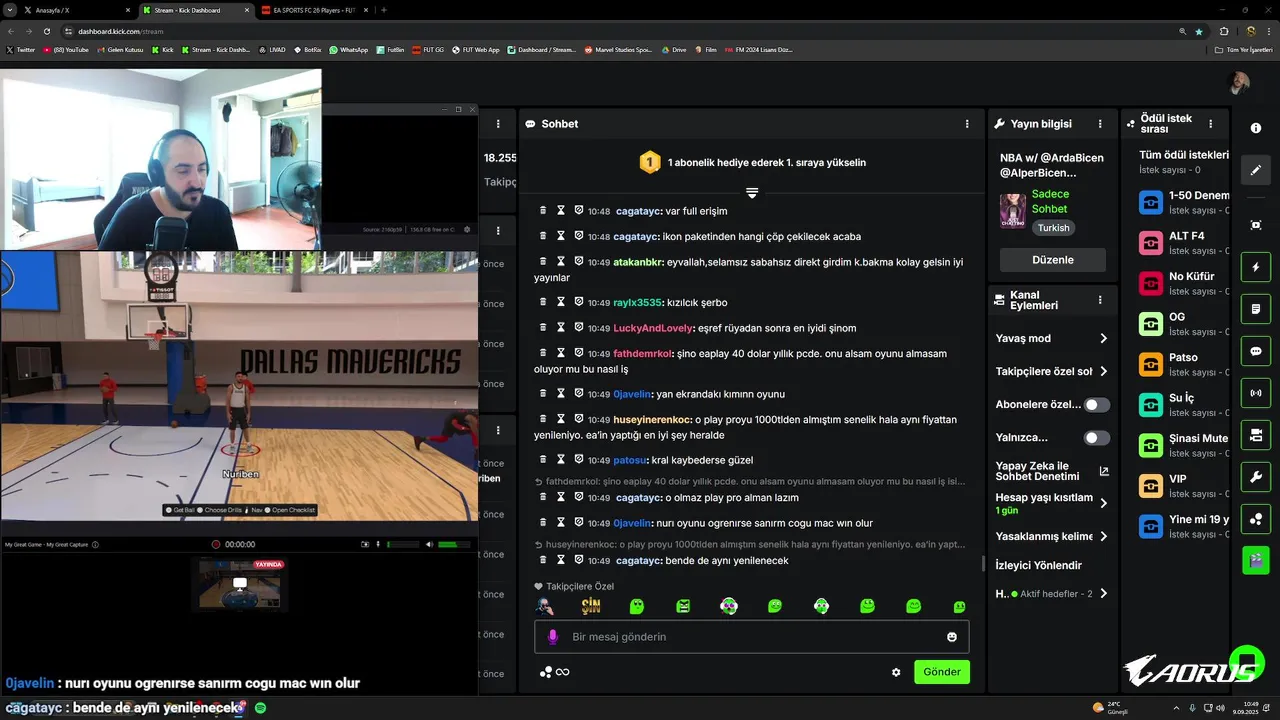Select the focus frame icon in right sidebar
This screenshot has width=1280, height=720.
[1256, 225]
